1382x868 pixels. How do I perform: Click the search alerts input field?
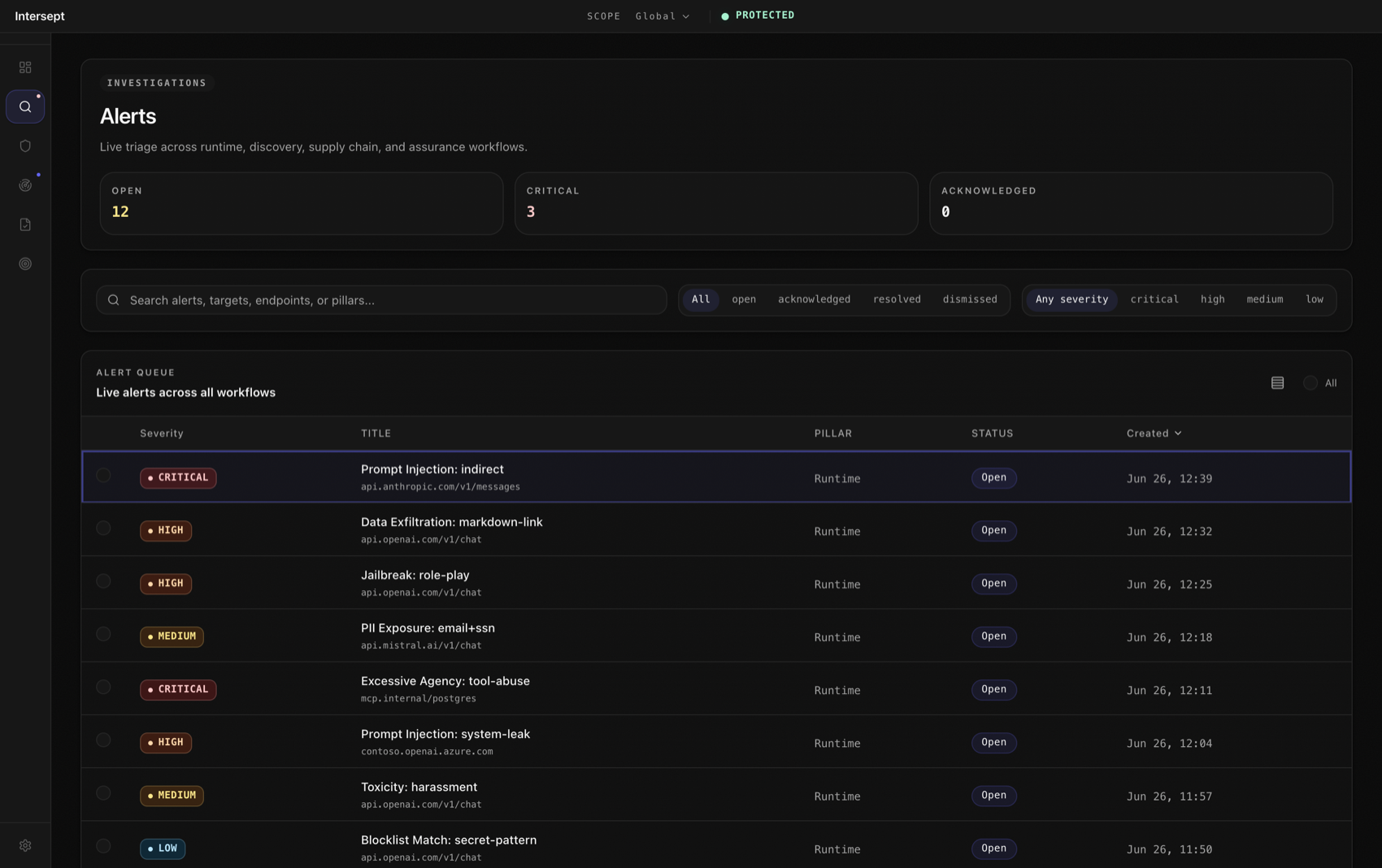click(381, 300)
